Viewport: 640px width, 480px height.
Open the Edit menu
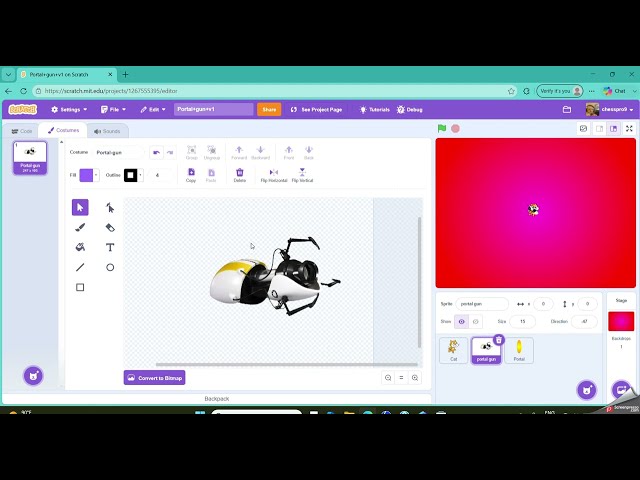153,109
